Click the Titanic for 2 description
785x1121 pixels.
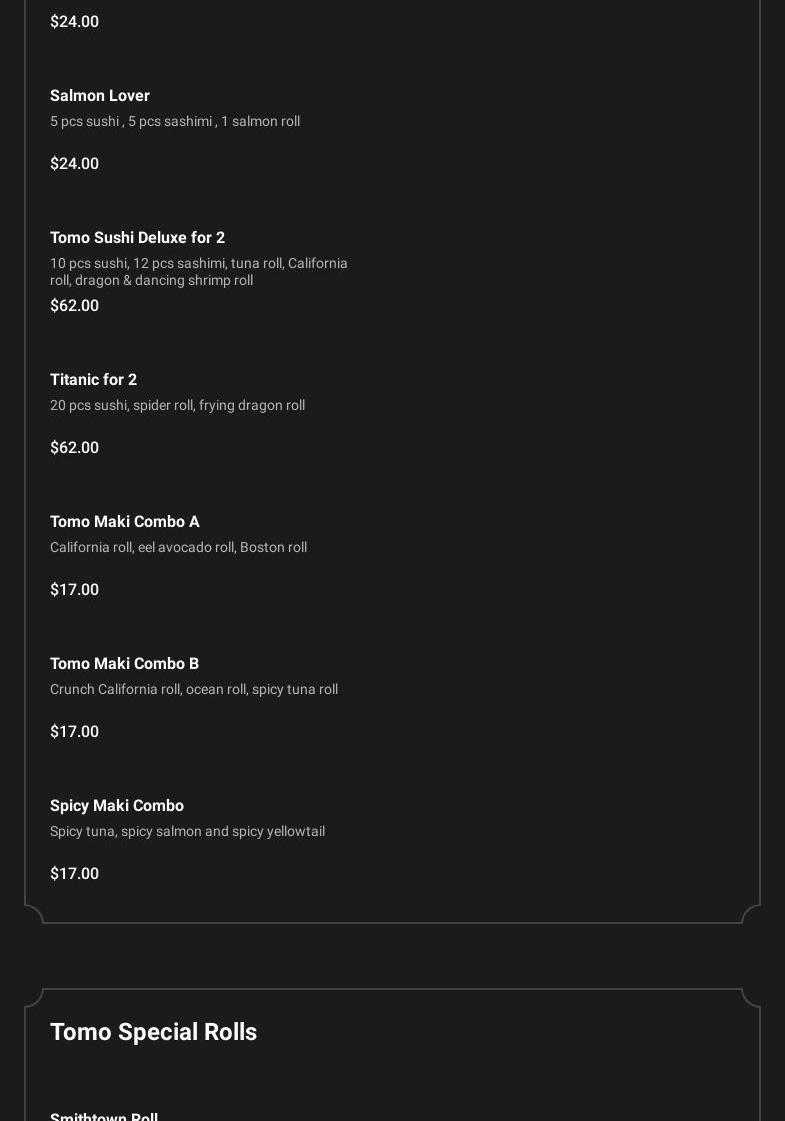tap(177, 406)
